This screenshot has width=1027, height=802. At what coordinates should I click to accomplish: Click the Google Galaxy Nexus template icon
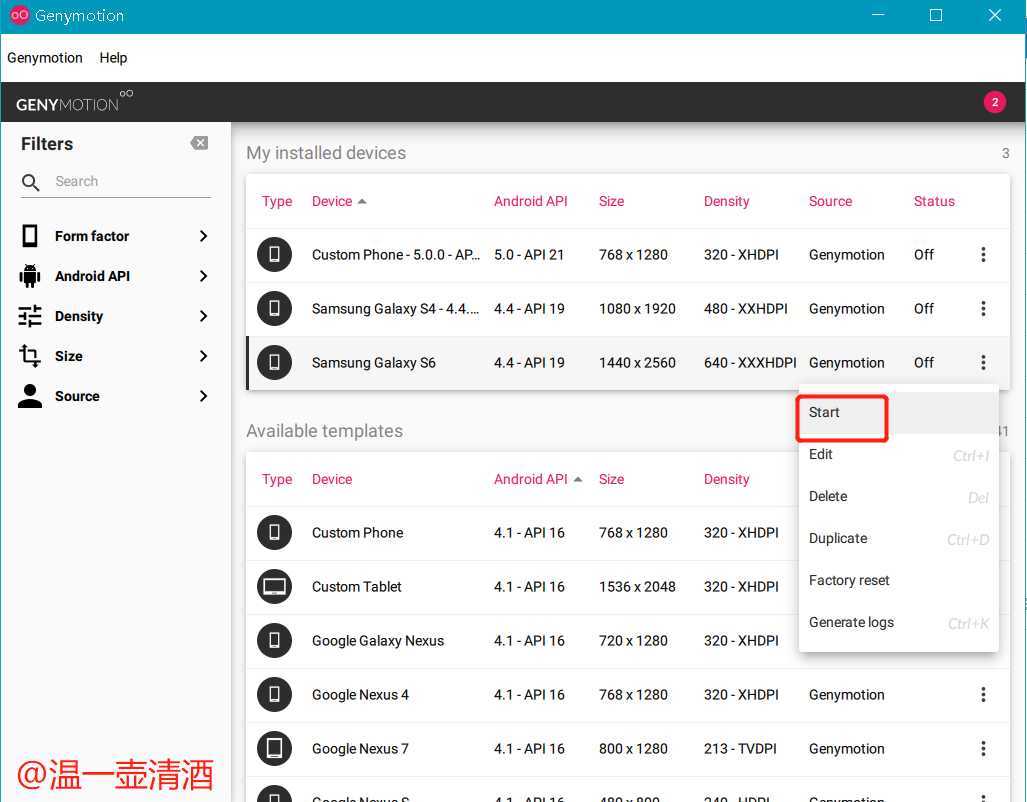(x=274, y=640)
